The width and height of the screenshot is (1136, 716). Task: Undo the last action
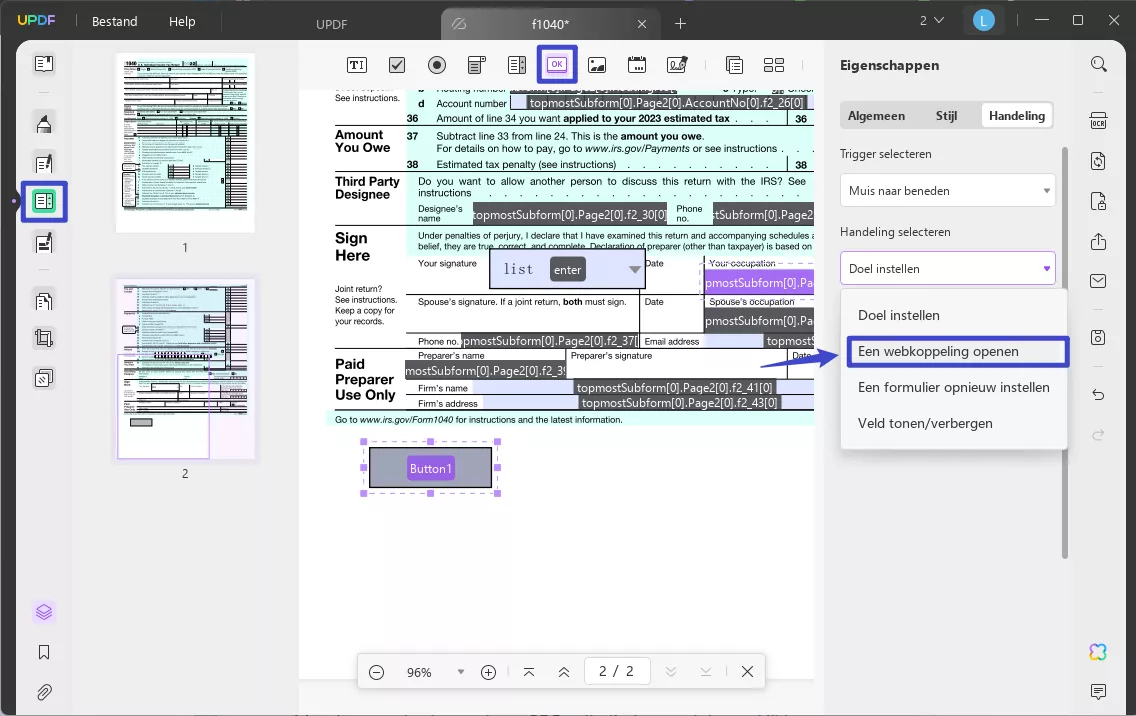[x=1098, y=394]
